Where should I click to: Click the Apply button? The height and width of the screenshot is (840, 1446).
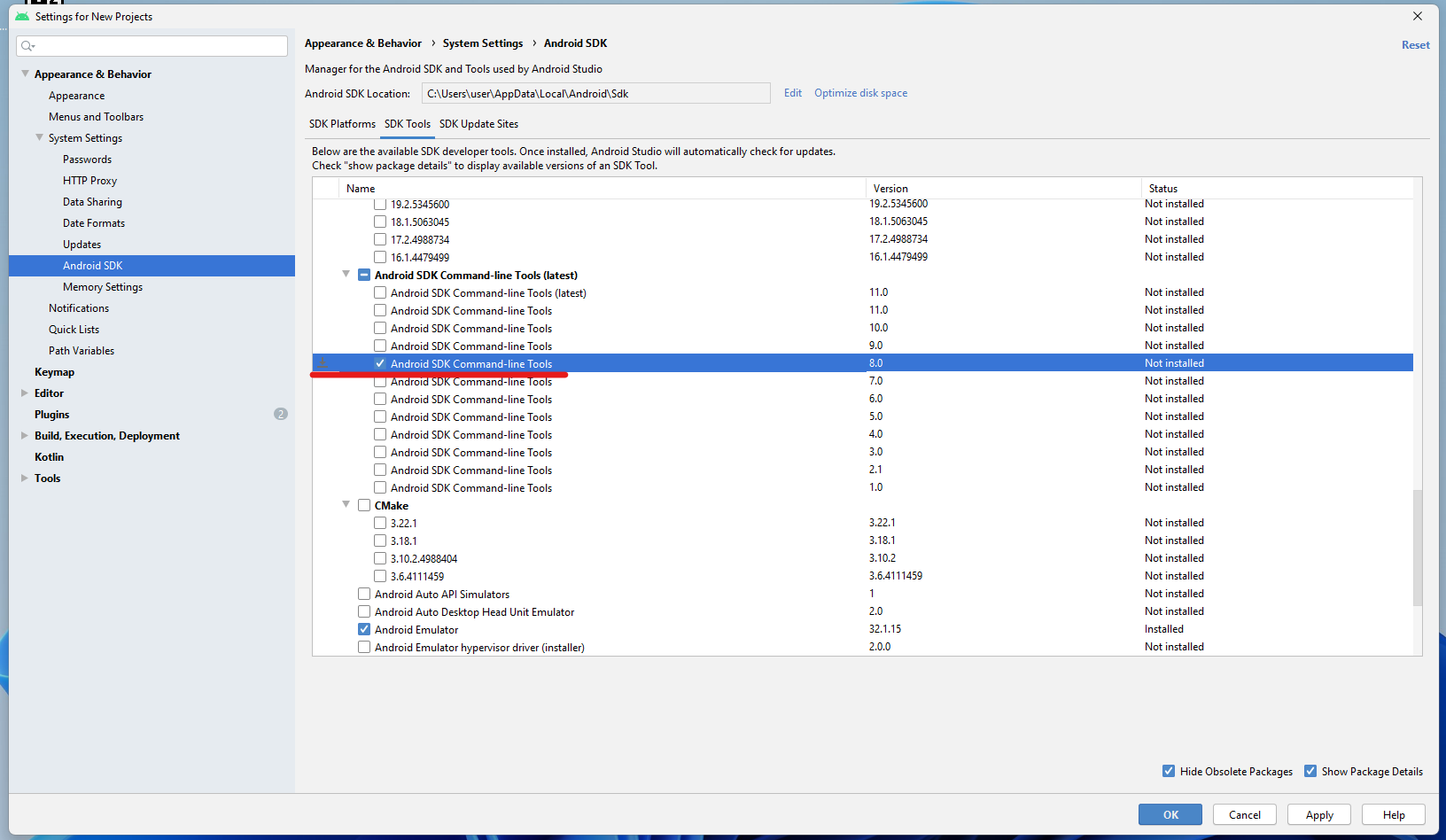click(1318, 814)
